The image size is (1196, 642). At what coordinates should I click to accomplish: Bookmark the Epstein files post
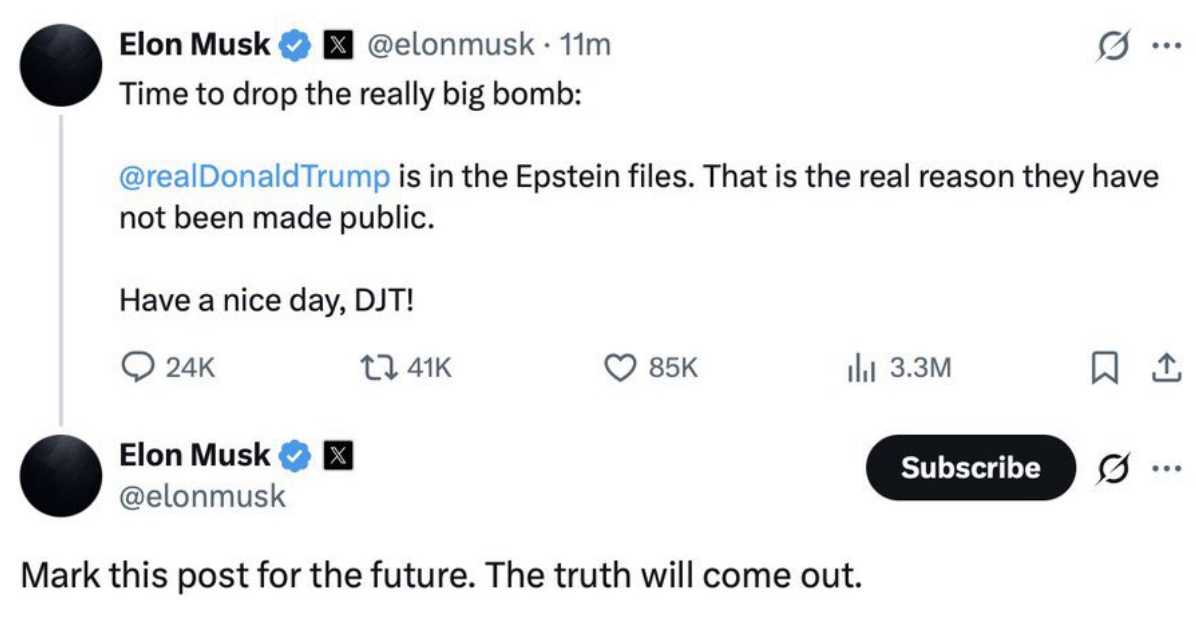pyautogui.click(x=1102, y=369)
